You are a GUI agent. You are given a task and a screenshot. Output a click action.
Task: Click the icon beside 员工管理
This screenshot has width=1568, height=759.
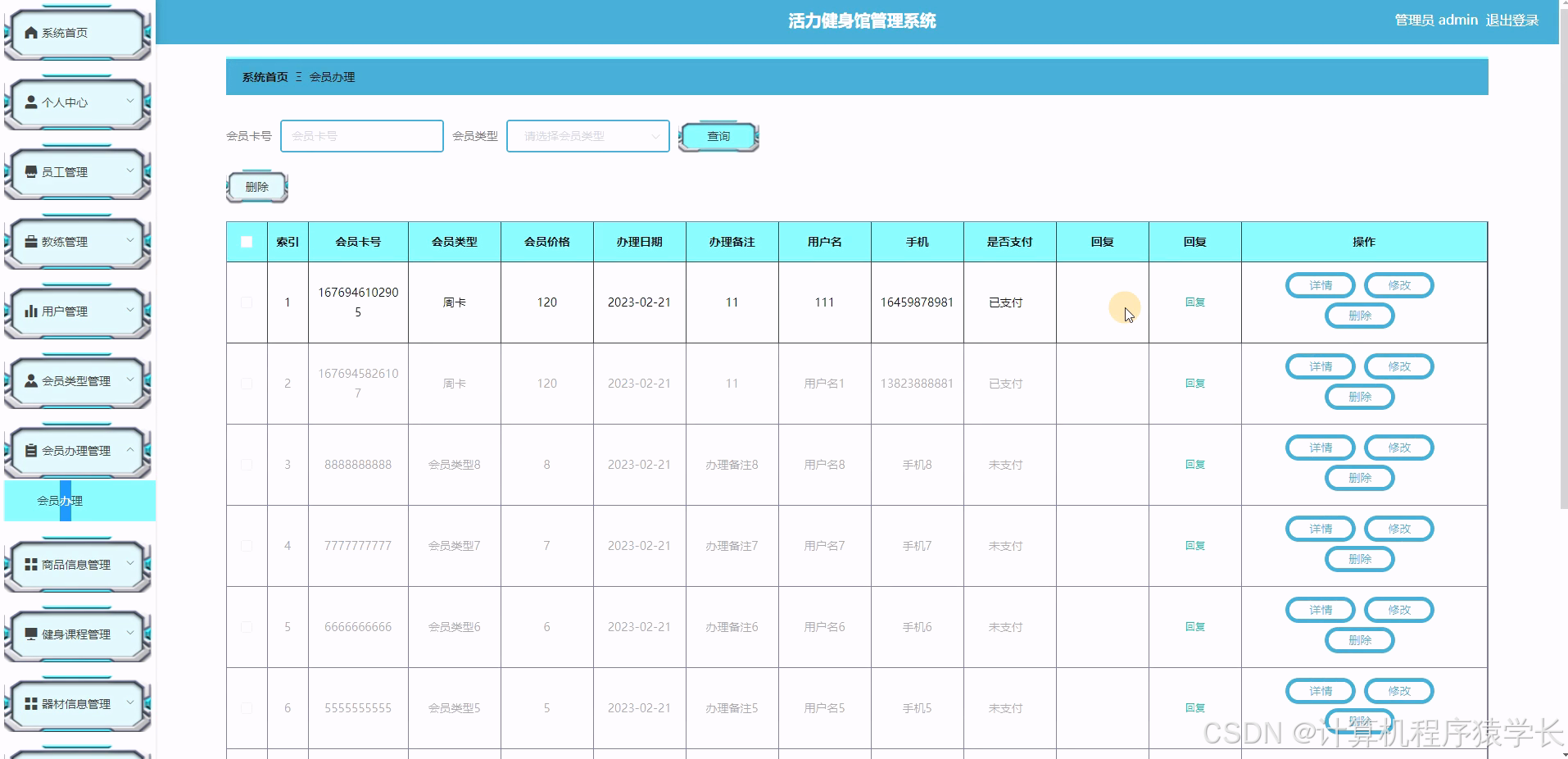[x=31, y=172]
